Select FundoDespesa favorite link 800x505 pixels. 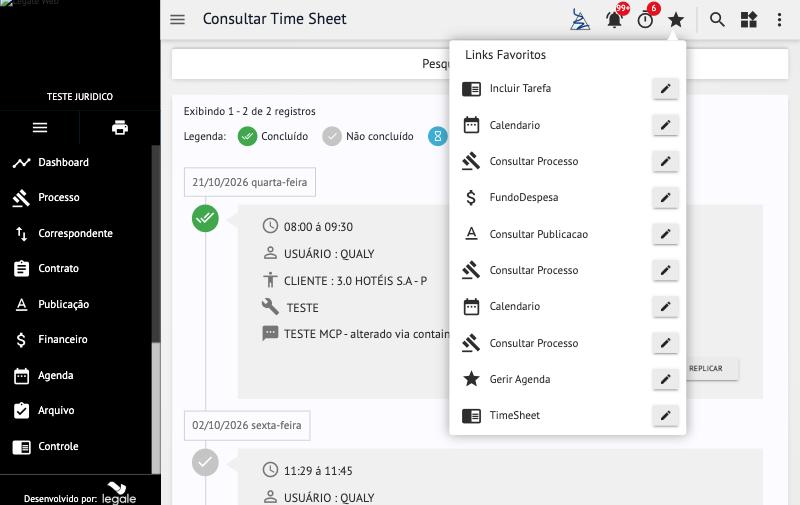point(523,197)
